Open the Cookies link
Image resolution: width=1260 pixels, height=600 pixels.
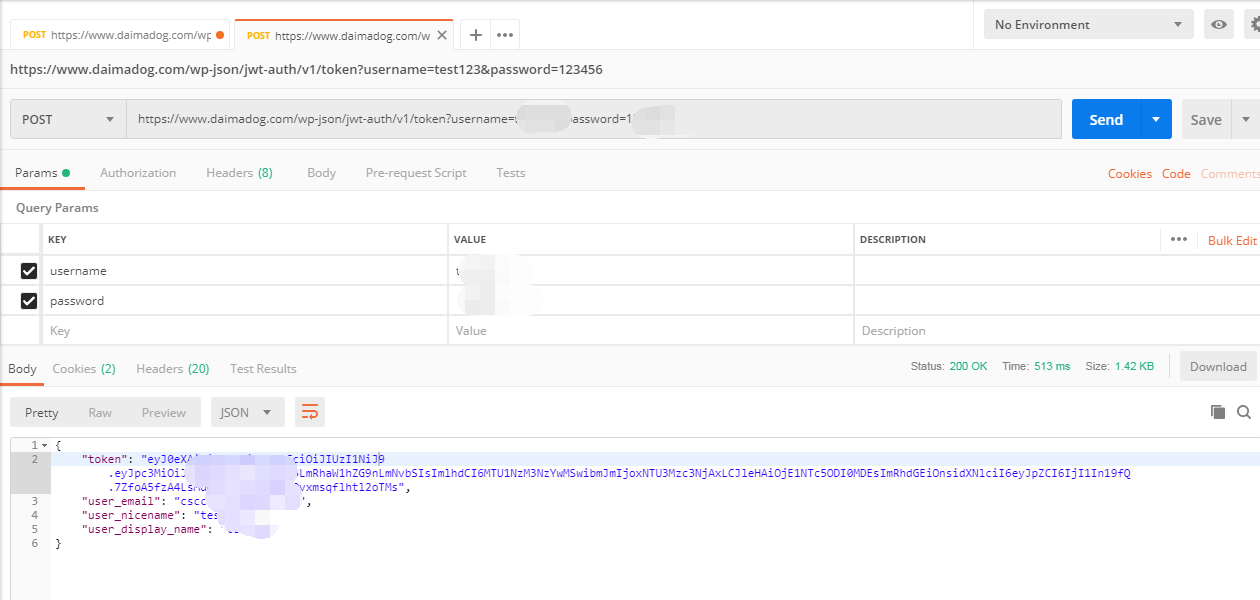click(x=1130, y=174)
